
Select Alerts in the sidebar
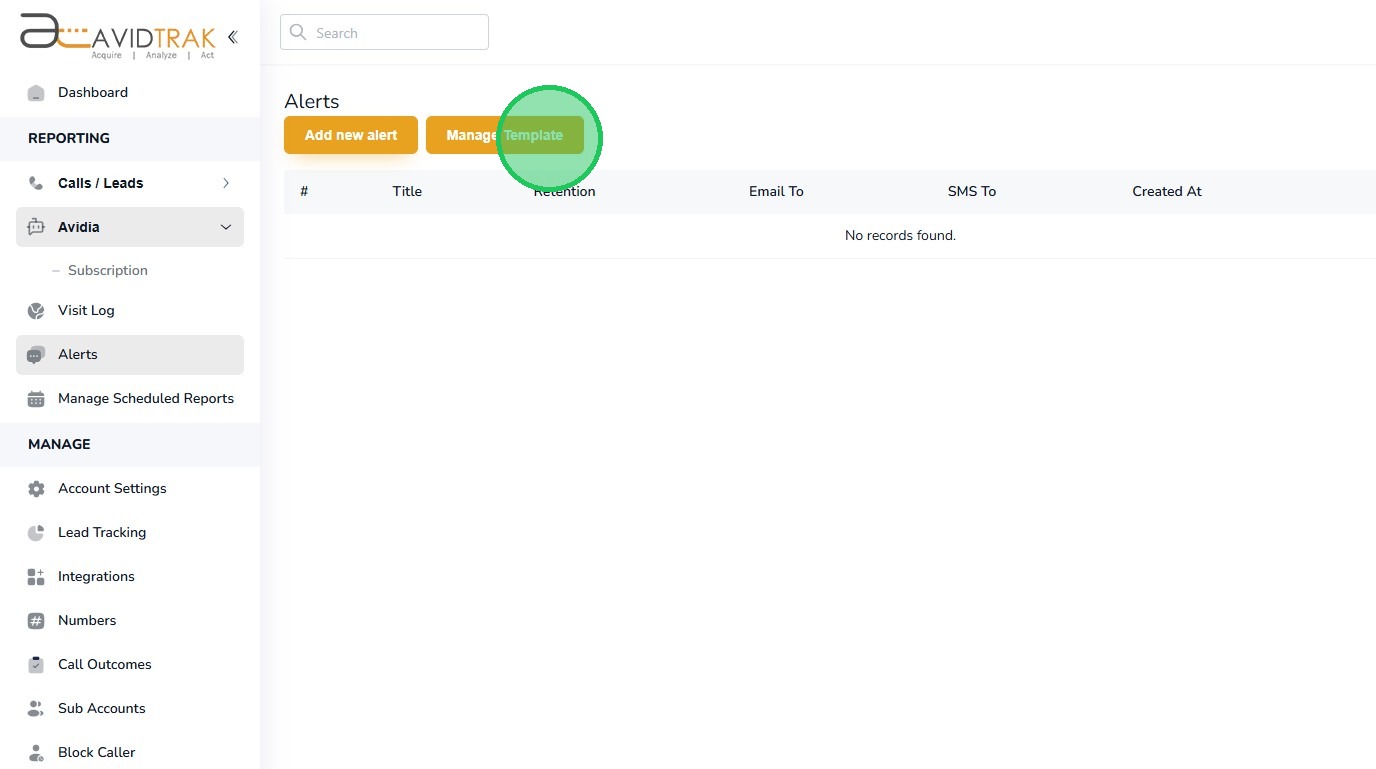(130, 355)
